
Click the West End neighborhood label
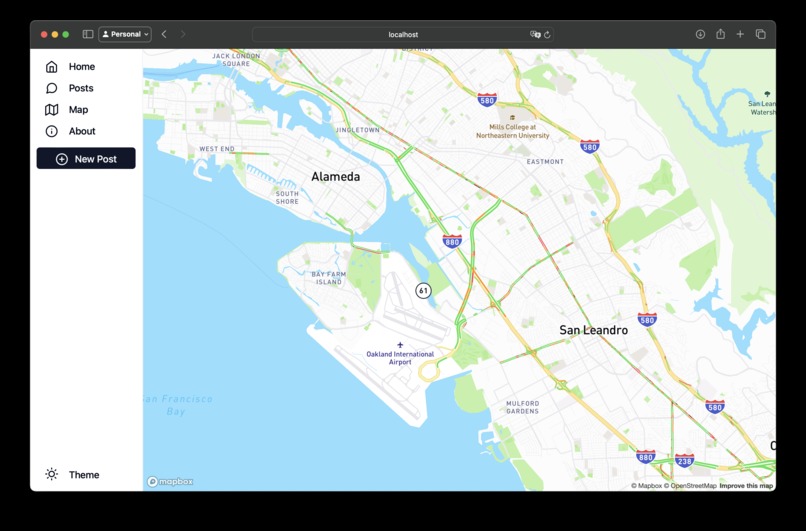point(217,149)
